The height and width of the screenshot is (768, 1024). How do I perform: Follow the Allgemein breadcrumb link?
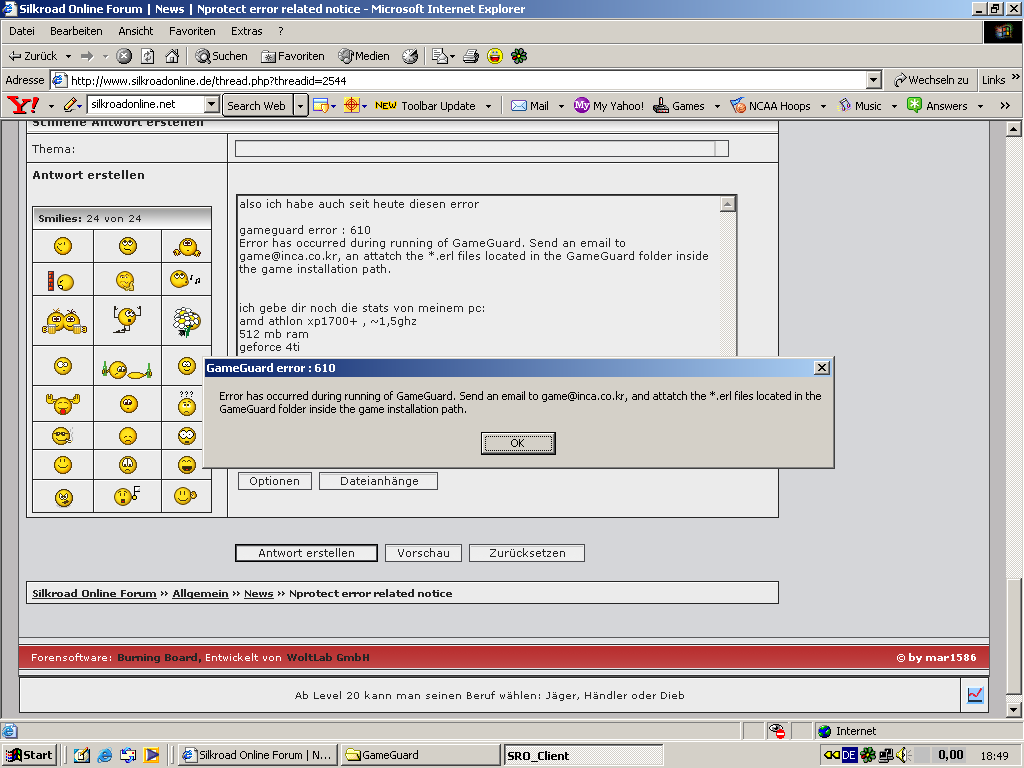pos(200,593)
